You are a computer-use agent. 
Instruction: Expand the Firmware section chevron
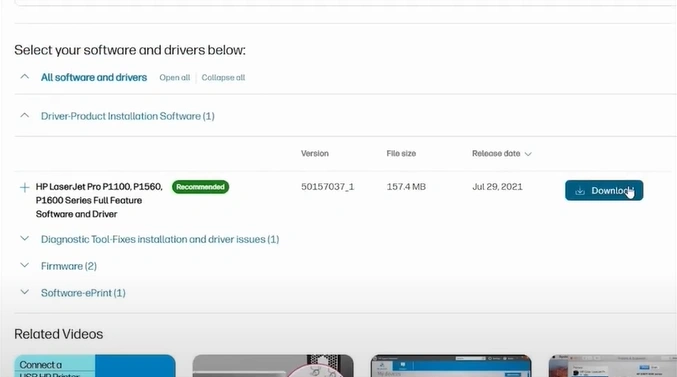(25, 265)
